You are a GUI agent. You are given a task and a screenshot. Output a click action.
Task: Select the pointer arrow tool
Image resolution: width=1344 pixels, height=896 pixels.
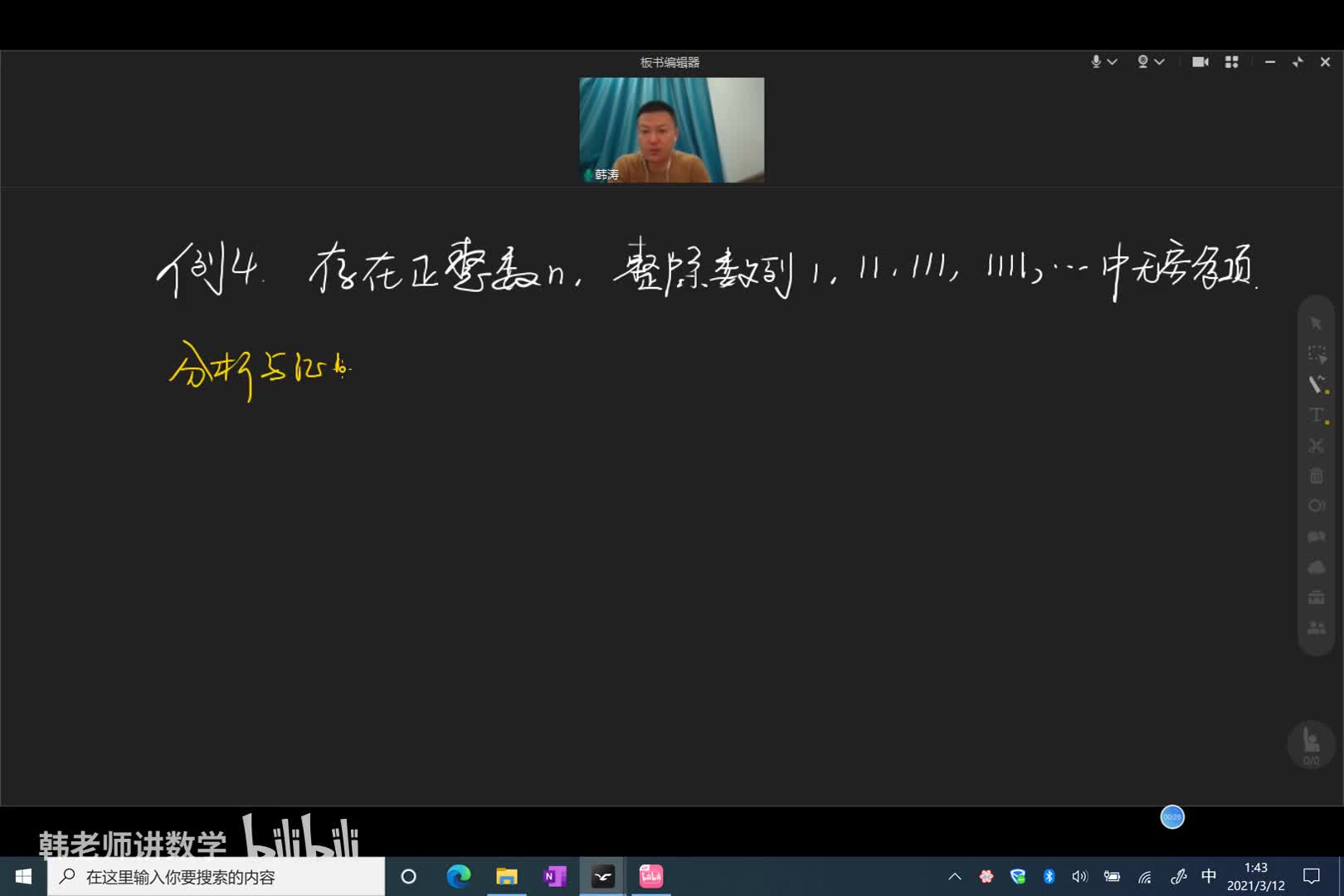[1316, 324]
